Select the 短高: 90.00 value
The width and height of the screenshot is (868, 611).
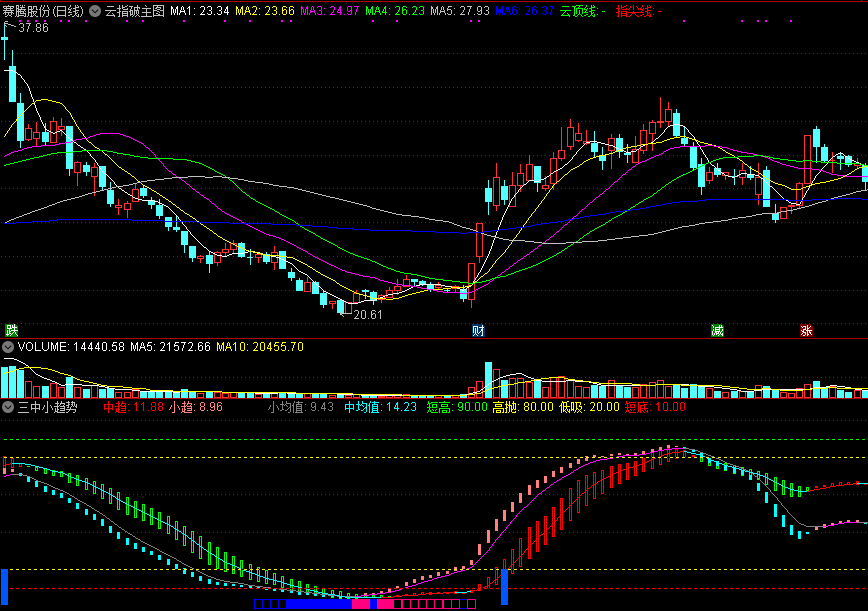click(x=457, y=407)
